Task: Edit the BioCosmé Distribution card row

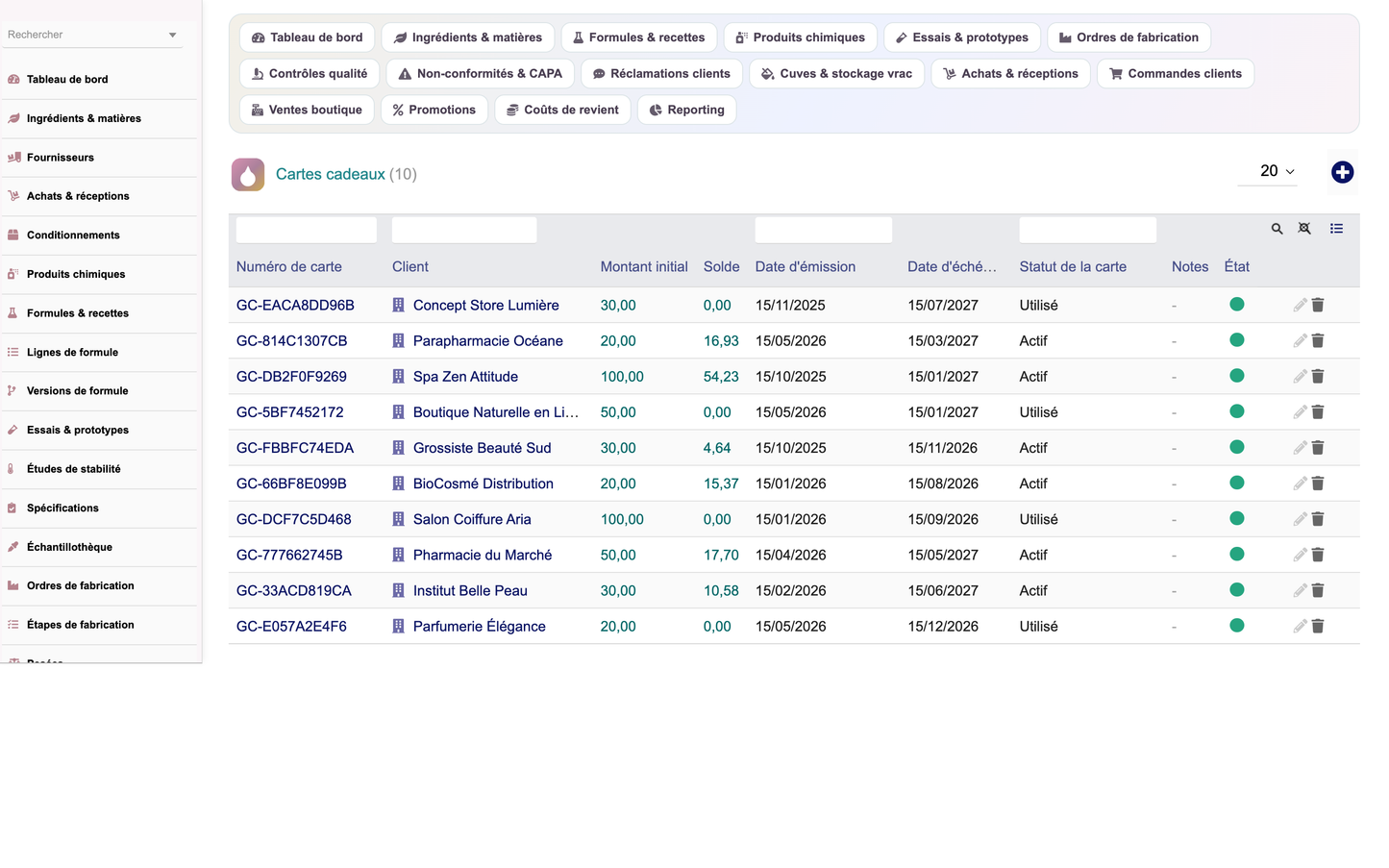Action: coord(1300,483)
